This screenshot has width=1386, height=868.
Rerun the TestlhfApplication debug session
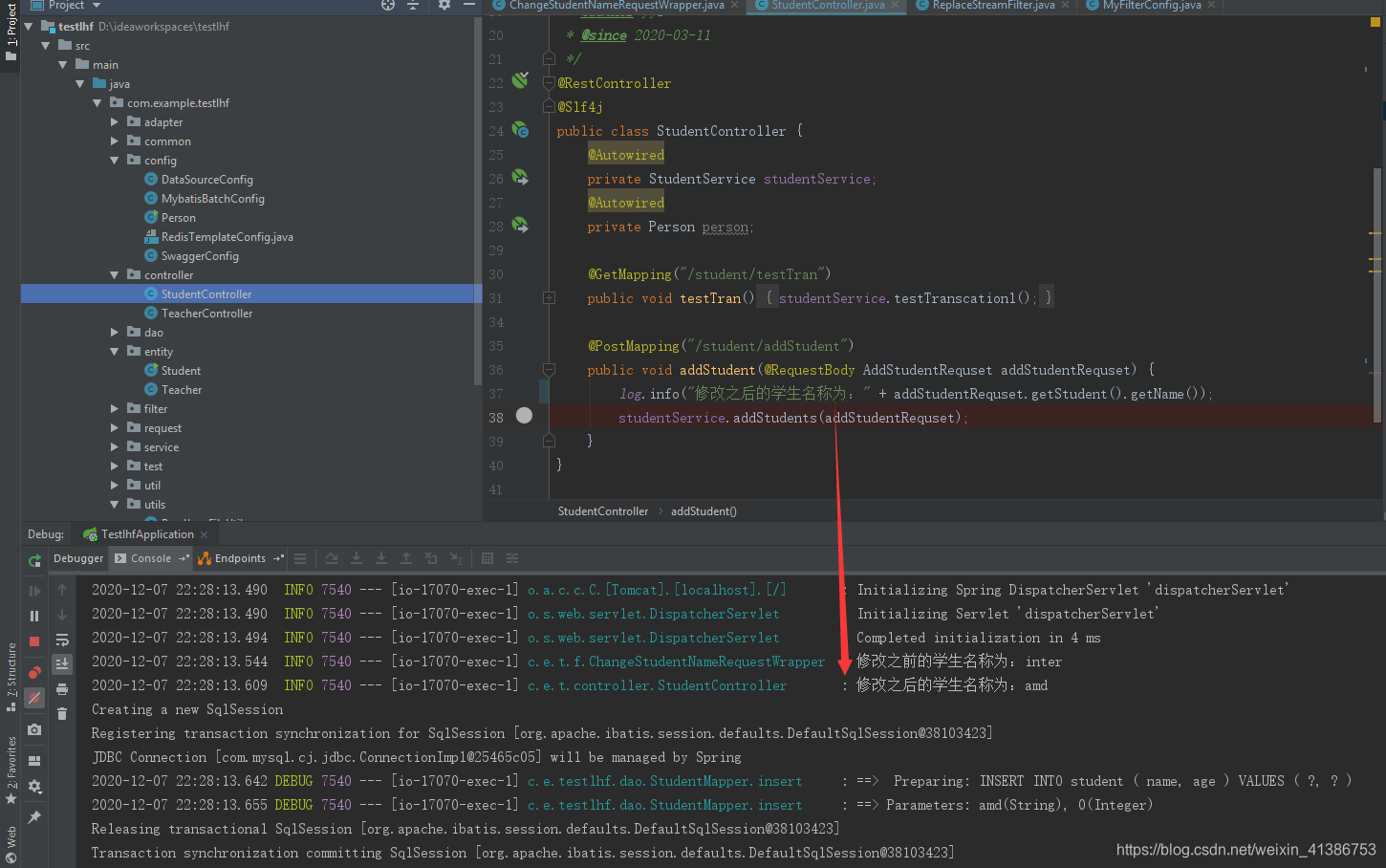pyautogui.click(x=34, y=558)
